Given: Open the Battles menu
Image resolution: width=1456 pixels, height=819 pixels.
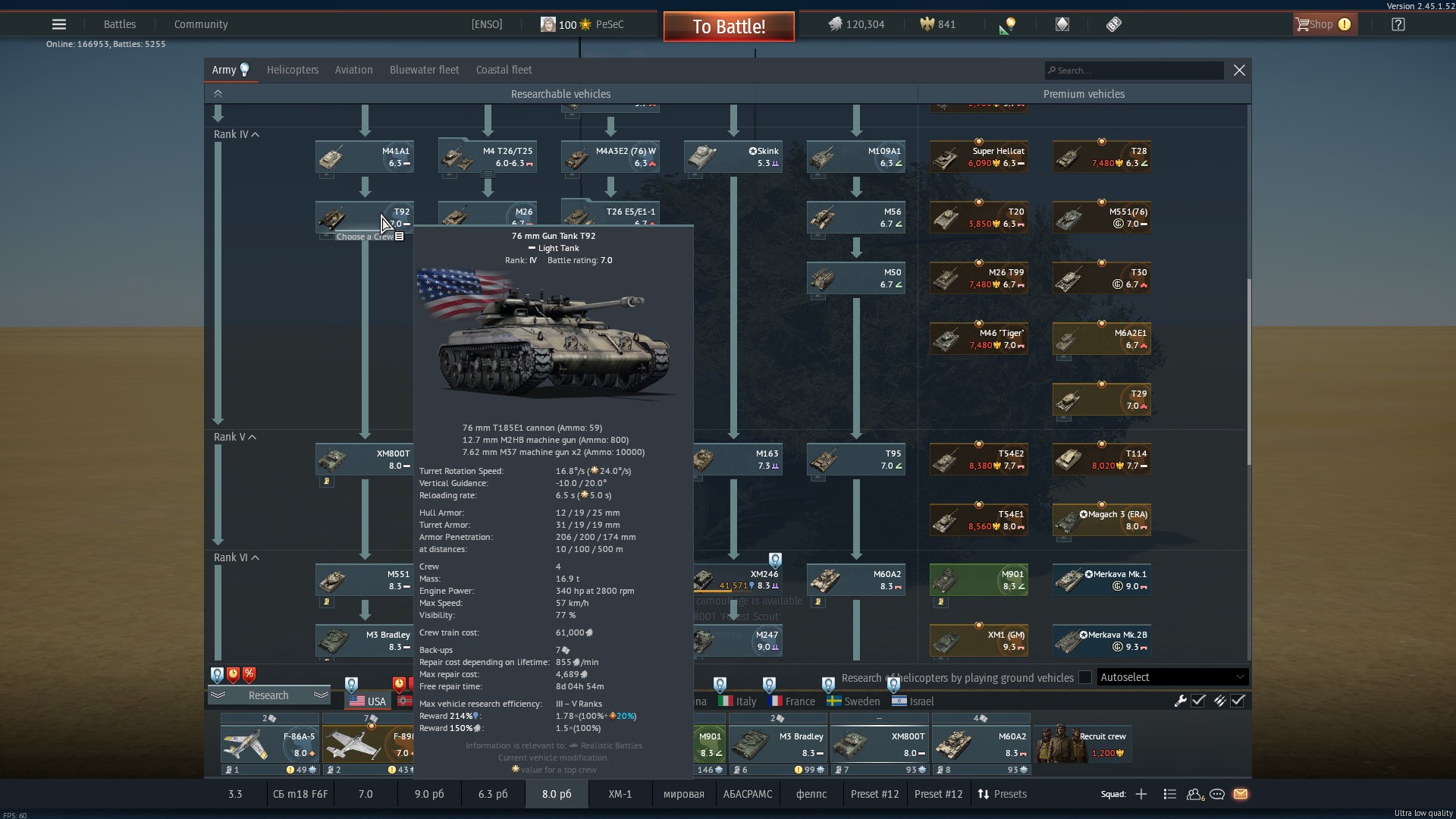Looking at the screenshot, I should pyautogui.click(x=120, y=24).
